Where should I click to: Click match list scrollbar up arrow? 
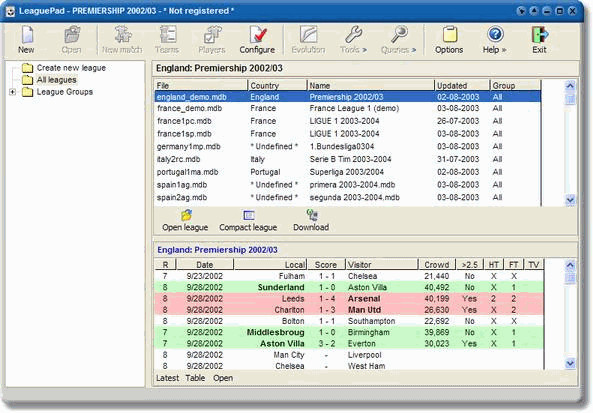pyautogui.click(x=570, y=265)
